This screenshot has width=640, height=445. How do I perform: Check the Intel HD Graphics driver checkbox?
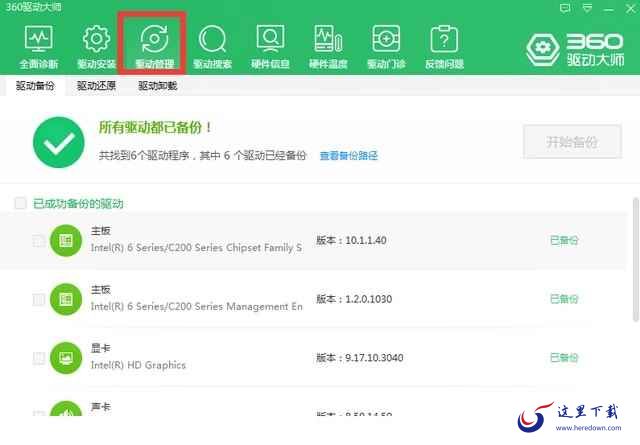(38, 358)
